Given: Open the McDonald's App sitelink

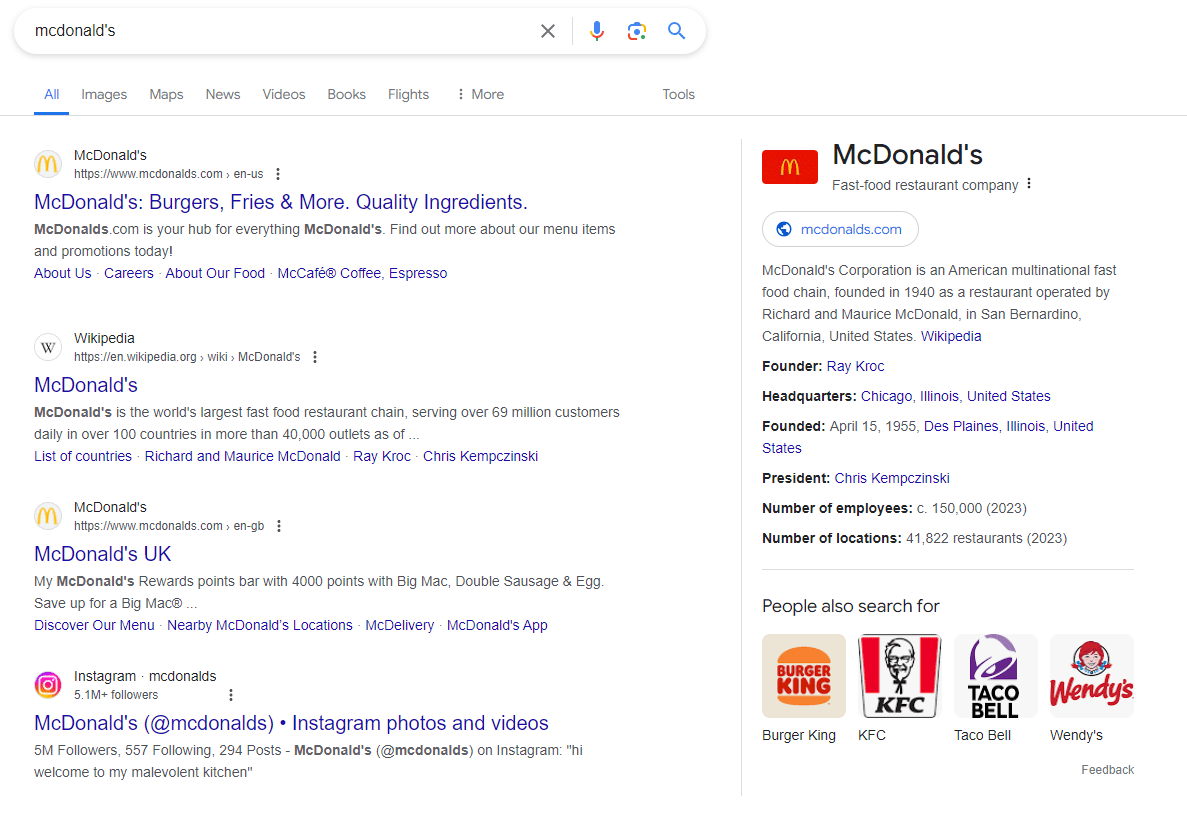Looking at the screenshot, I should (x=497, y=625).
